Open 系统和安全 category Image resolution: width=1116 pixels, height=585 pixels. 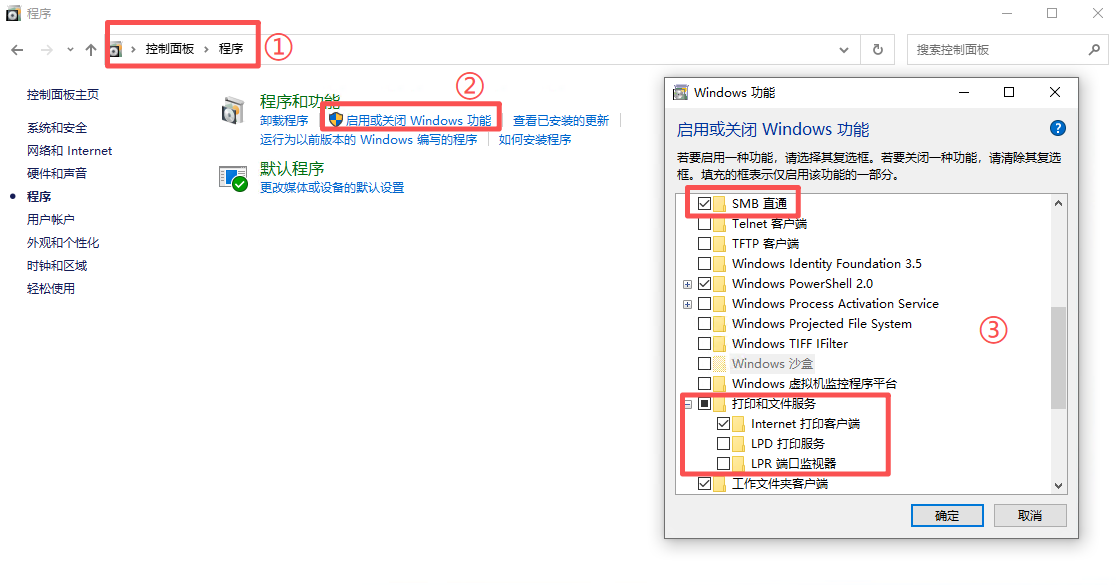(x=57, y=128)
